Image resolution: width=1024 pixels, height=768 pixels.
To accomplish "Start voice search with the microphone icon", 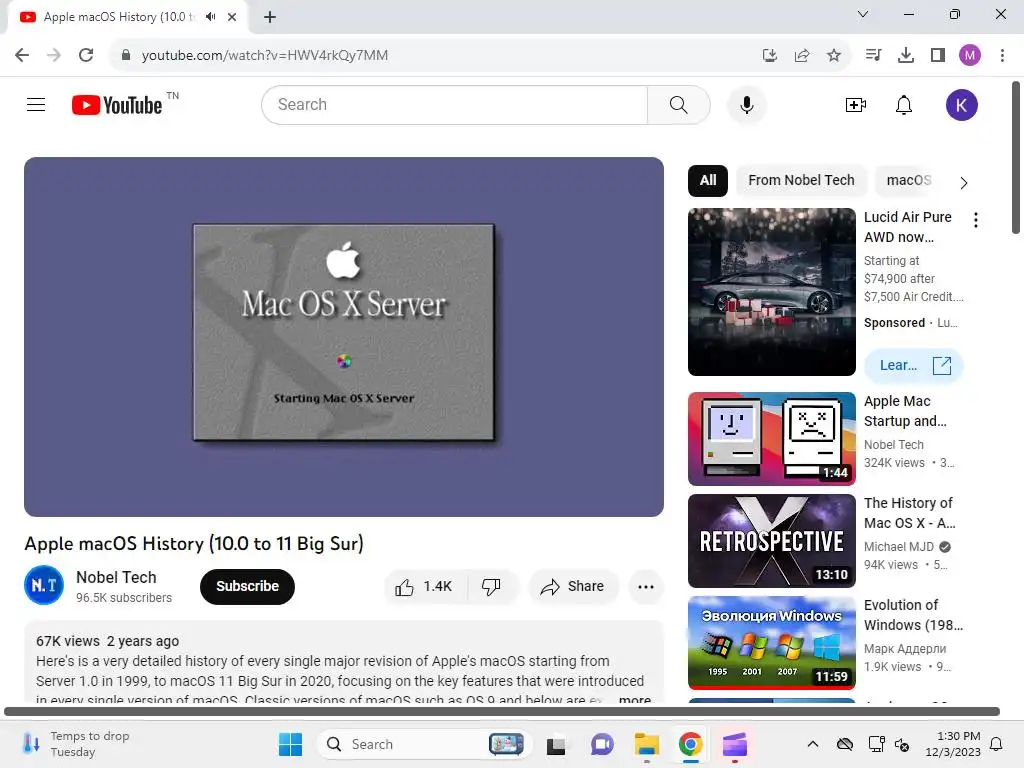I will (x=746, y=104).
